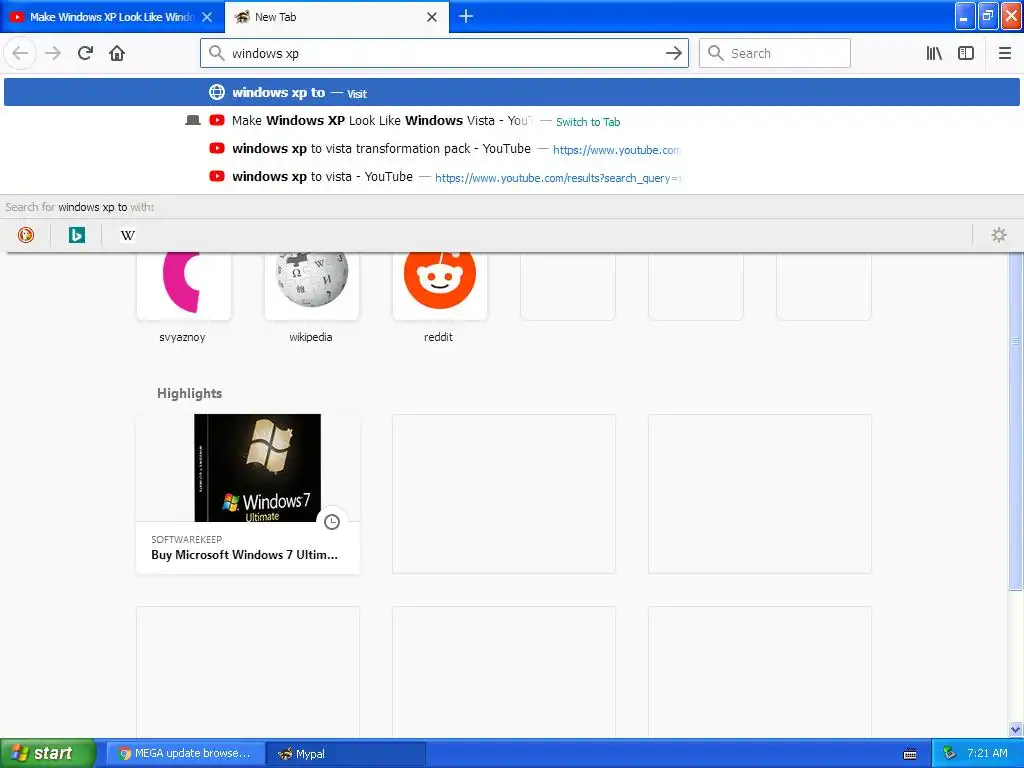The width and height of the screenshot is (1024, 768).
Task: Open the Windows 7 Ultimate highlight card
Action: pyautogui.click(x=248, y=494)
